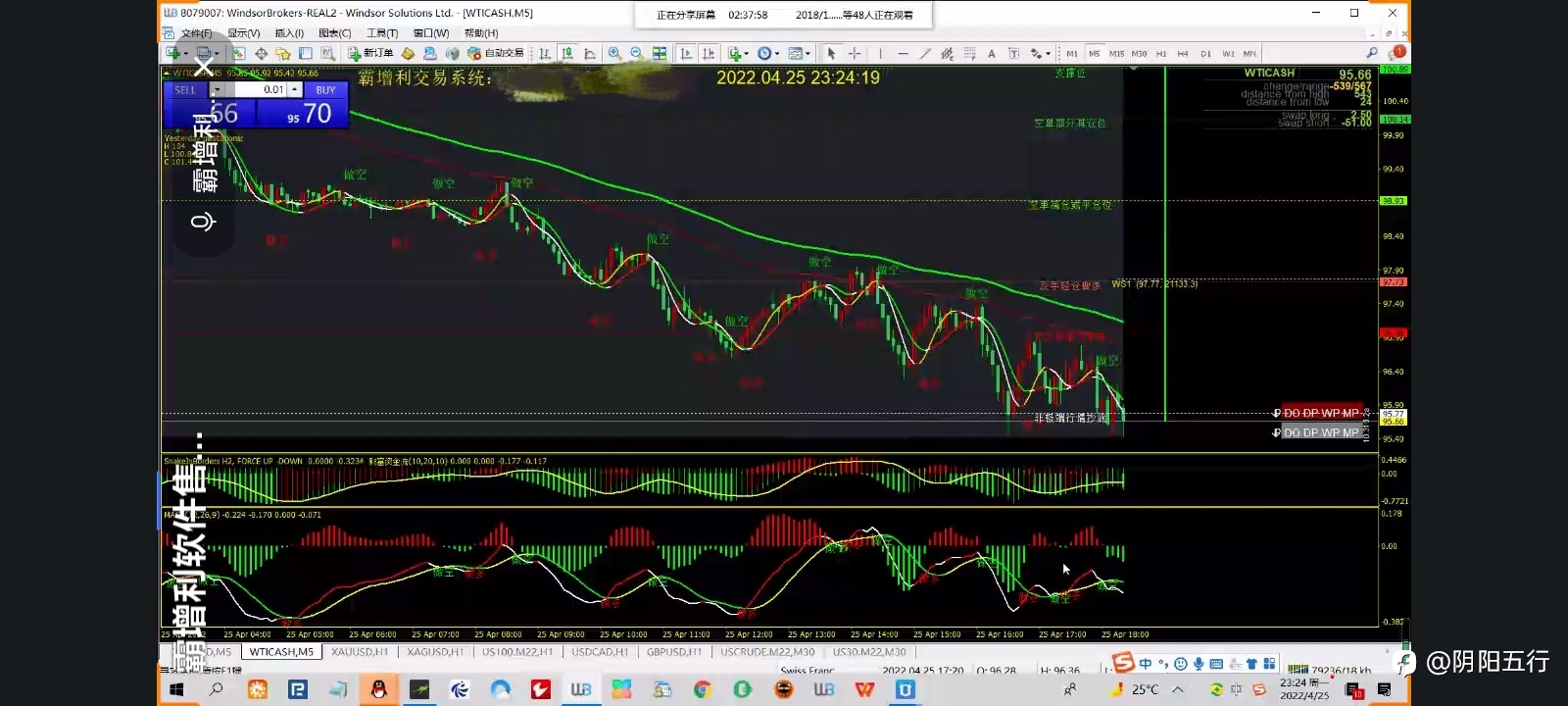Viewport: 1568px width, 706px height.
Task: Switch to candlestick chart type icon
Action: point(567,53)
